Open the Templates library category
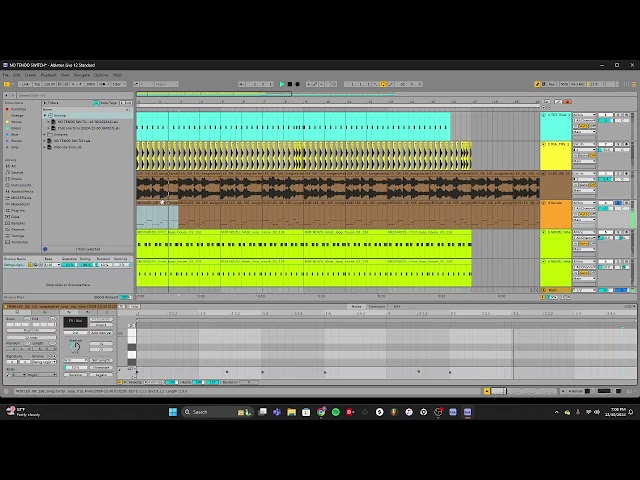Image resolution: width=640 pixels, height=480 pixels. tap(17, 242)
